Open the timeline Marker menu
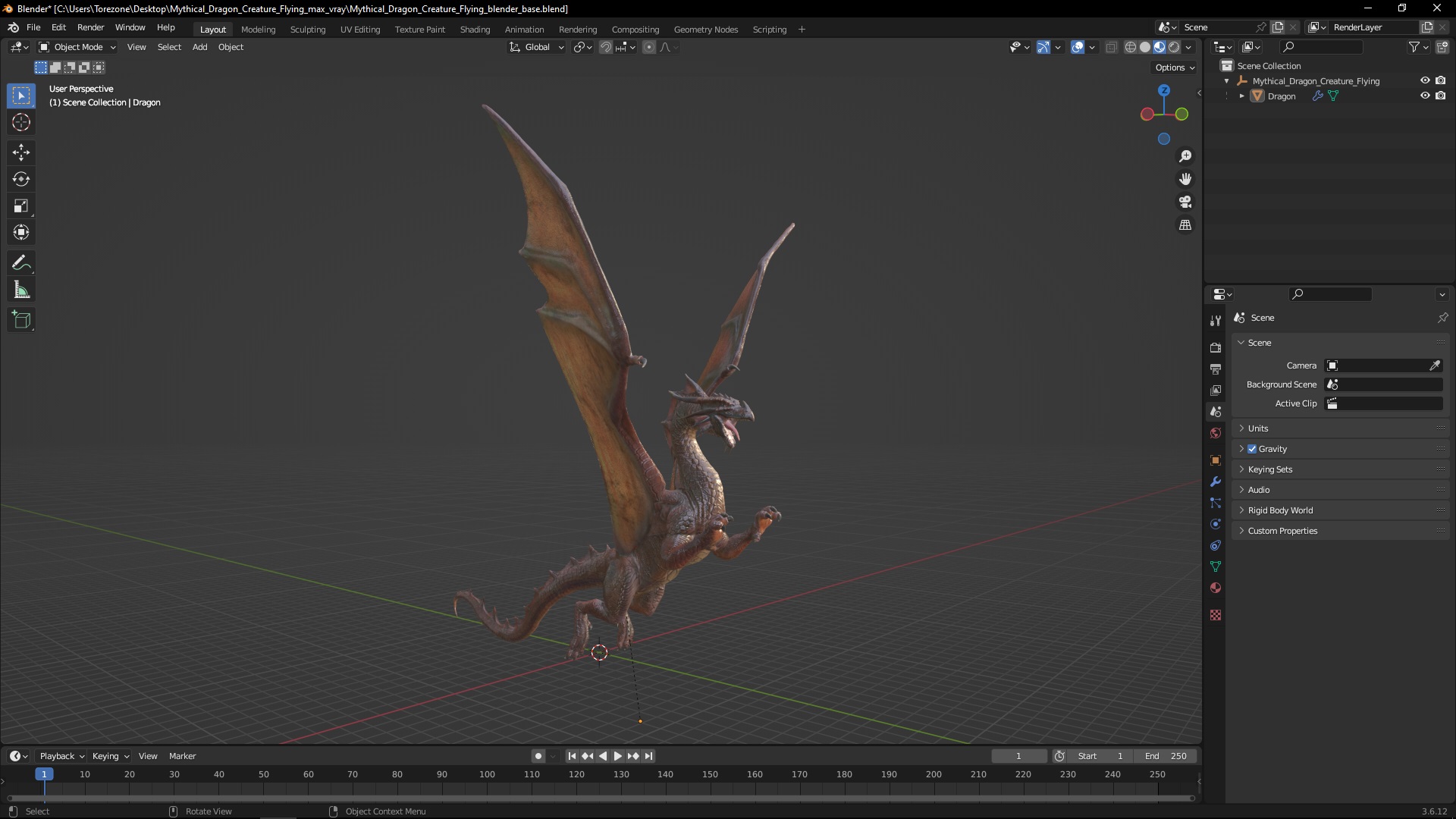 tap(182, 756)
